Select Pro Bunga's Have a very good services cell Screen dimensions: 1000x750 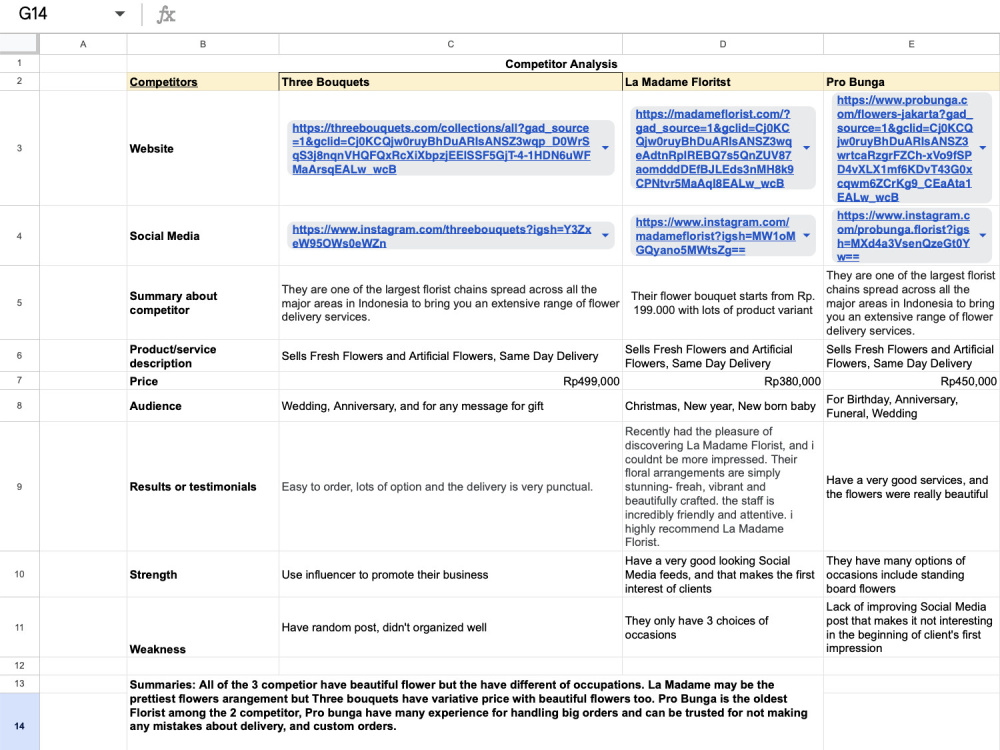(911, 487)
